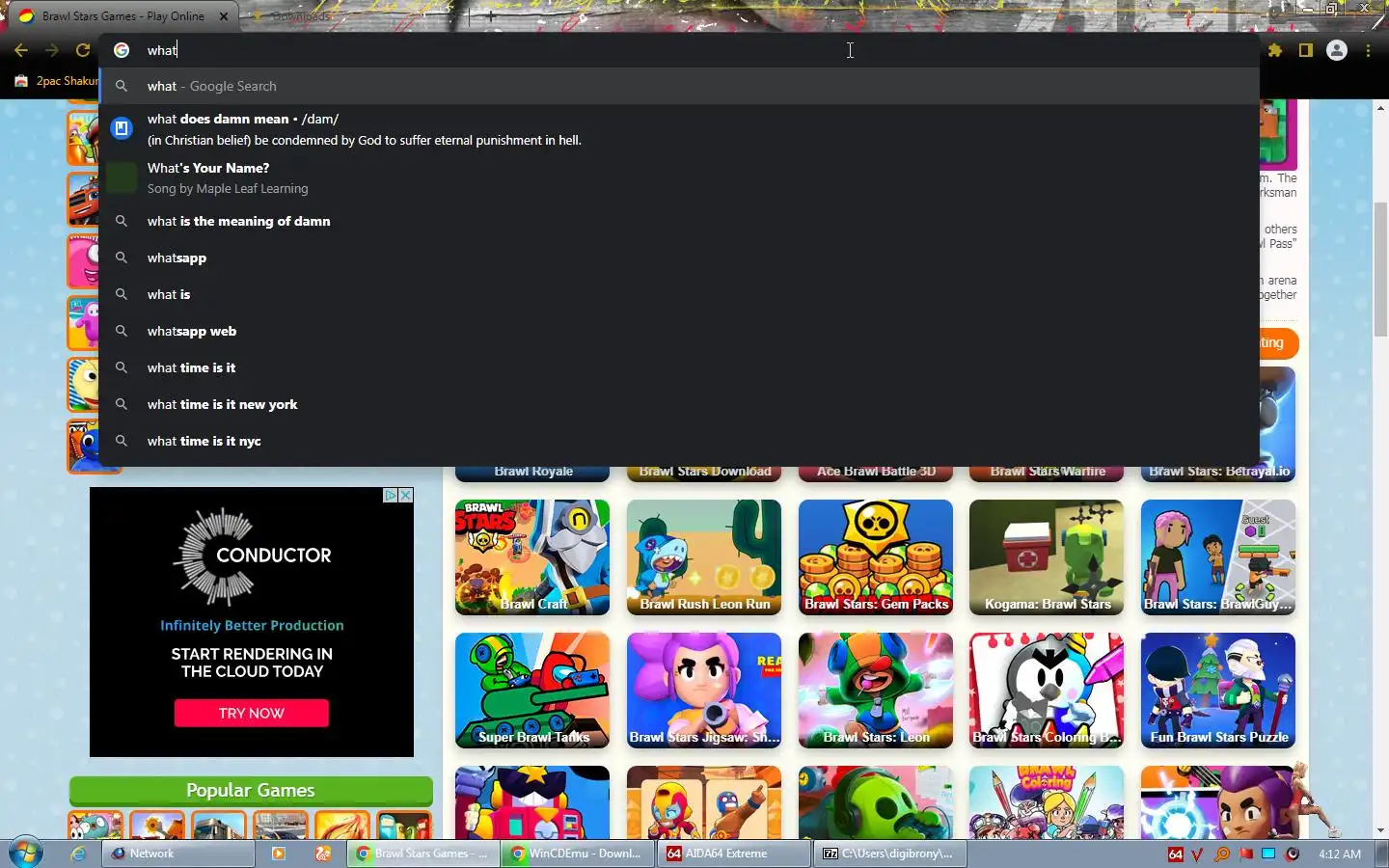Click the taskbar clock showing 4:12 AM
Viewport: 1389px width, 868px height.
tap(1340, 854)
